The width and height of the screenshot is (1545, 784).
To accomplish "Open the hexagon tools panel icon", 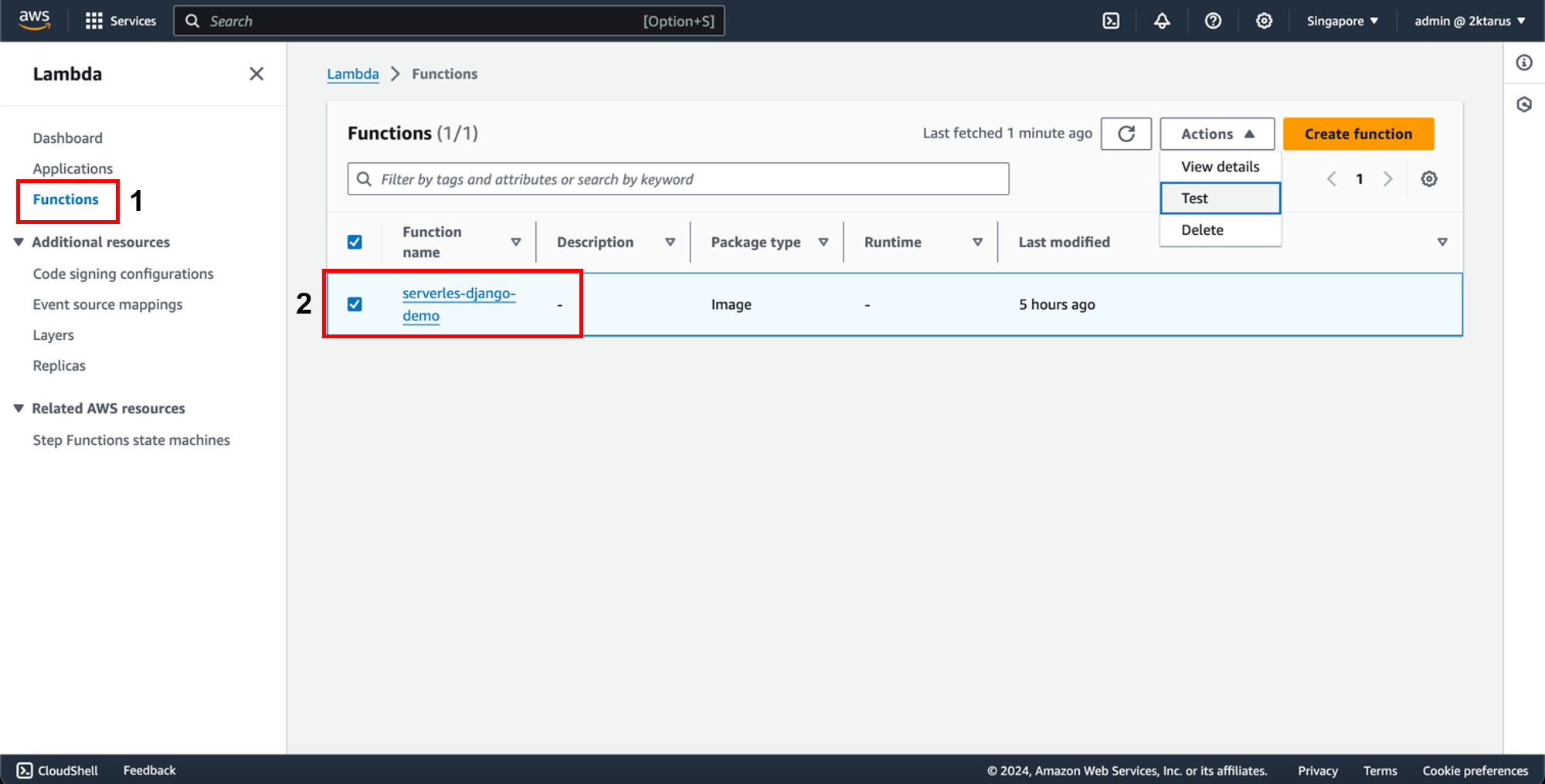I will point(1524,104).
